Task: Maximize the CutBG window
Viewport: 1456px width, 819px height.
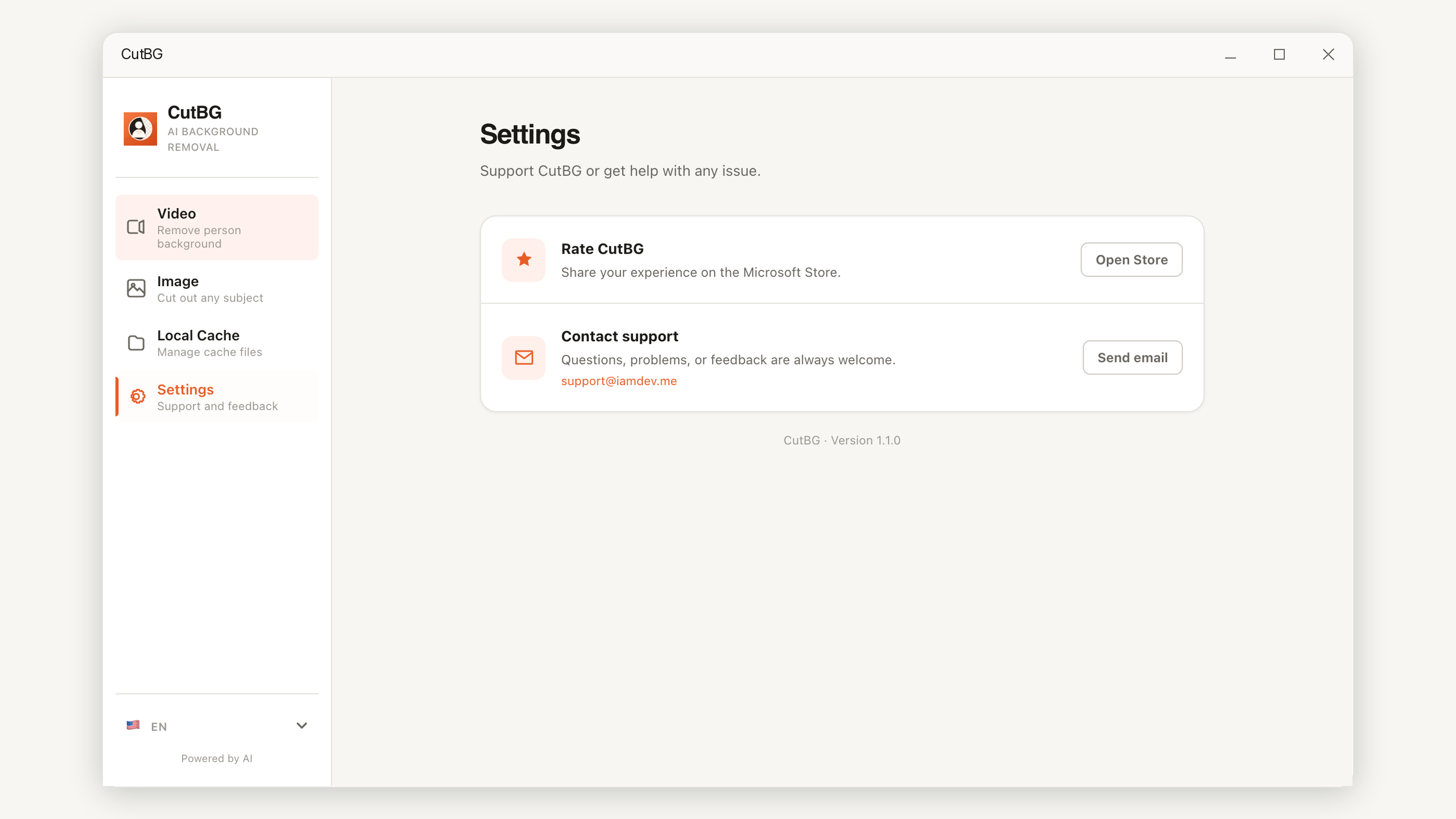Action: pyautogui.click(x=1279, y=55)
